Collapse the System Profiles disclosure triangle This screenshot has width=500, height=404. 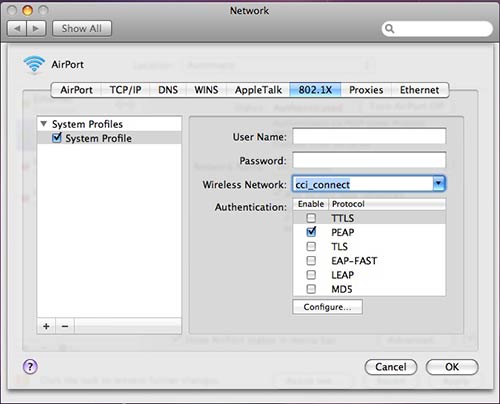coord(43,124)
